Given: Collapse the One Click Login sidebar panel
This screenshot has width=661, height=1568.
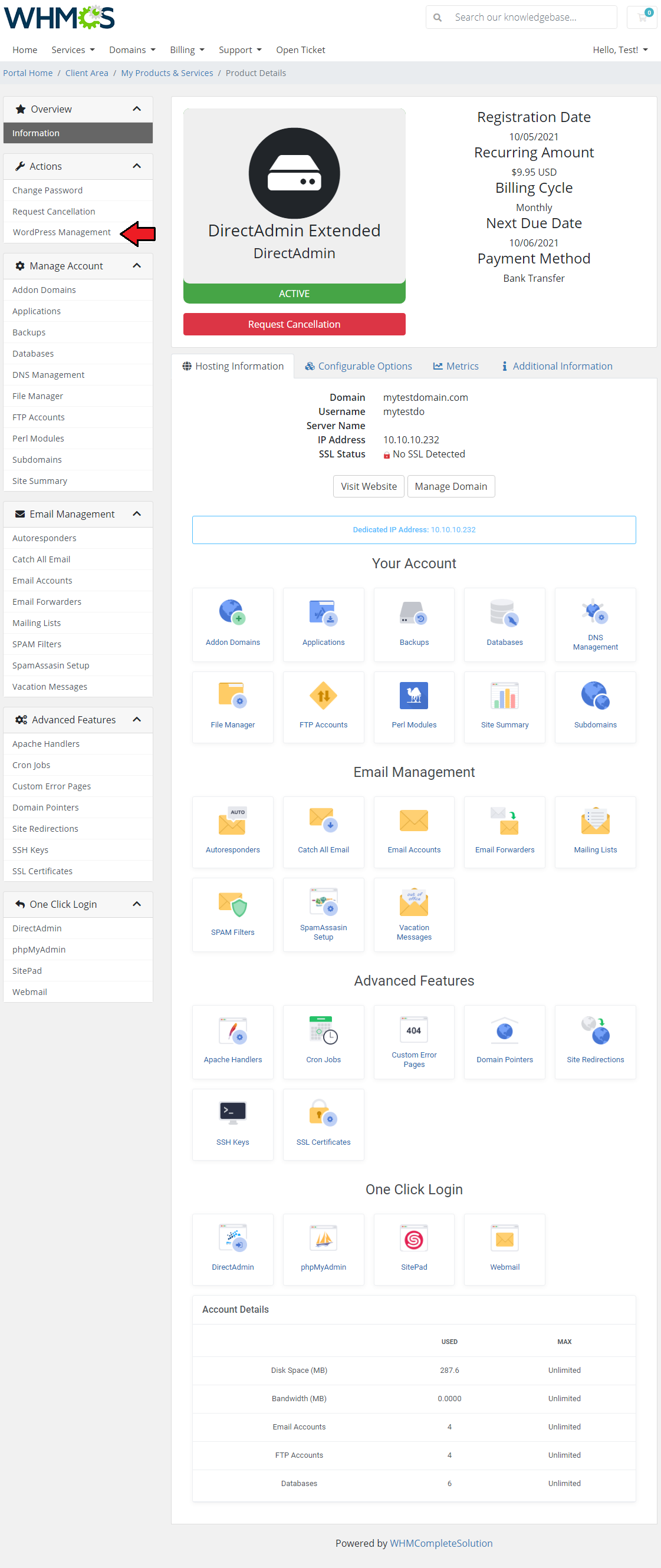Looking at the screenshot, I should [137, 904].
